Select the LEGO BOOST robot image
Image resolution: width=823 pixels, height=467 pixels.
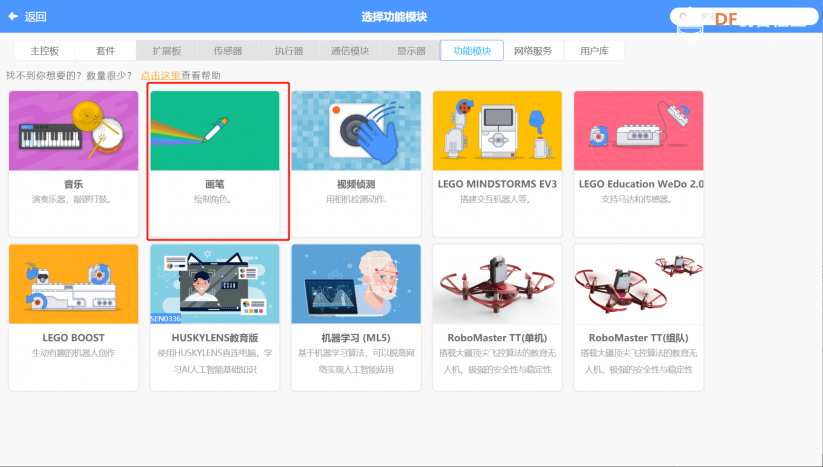point(73,284)
